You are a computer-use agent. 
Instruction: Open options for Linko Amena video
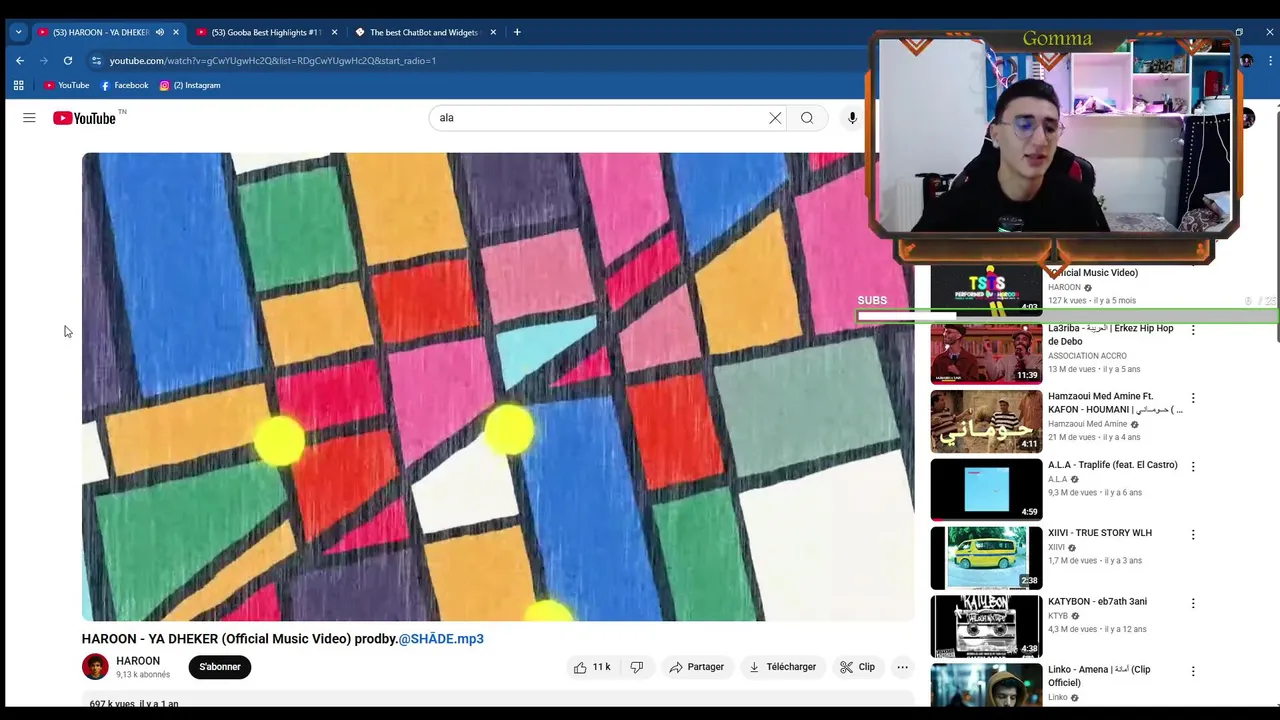point(1193,672)
